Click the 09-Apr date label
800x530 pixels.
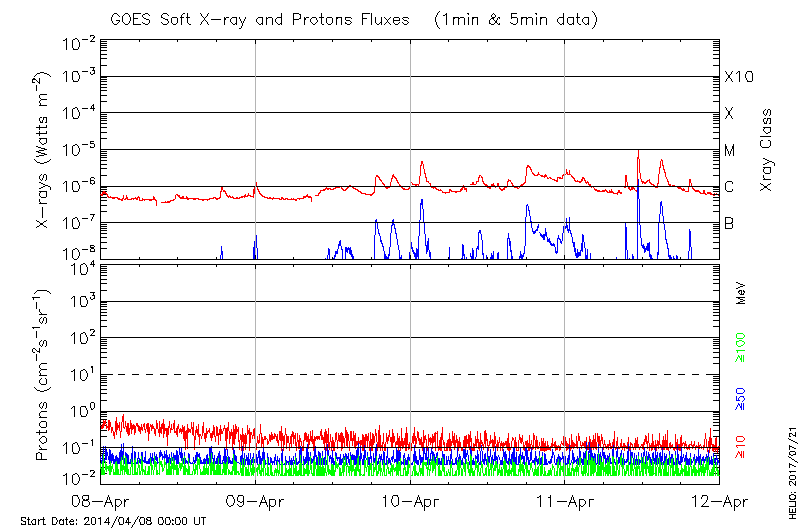pos(256,502)
